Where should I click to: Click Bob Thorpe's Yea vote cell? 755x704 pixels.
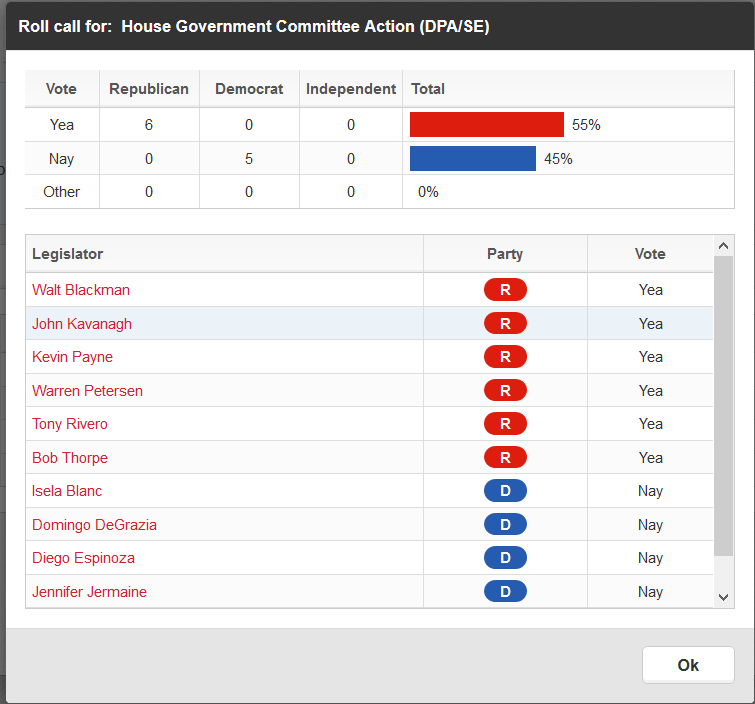pyautogui.click(x=651, y=457)
